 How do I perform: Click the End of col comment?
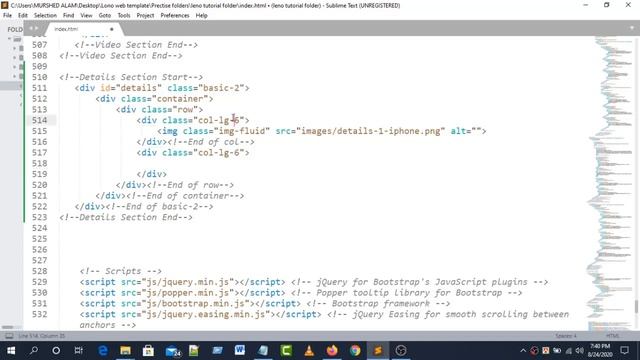coord(211,142)
